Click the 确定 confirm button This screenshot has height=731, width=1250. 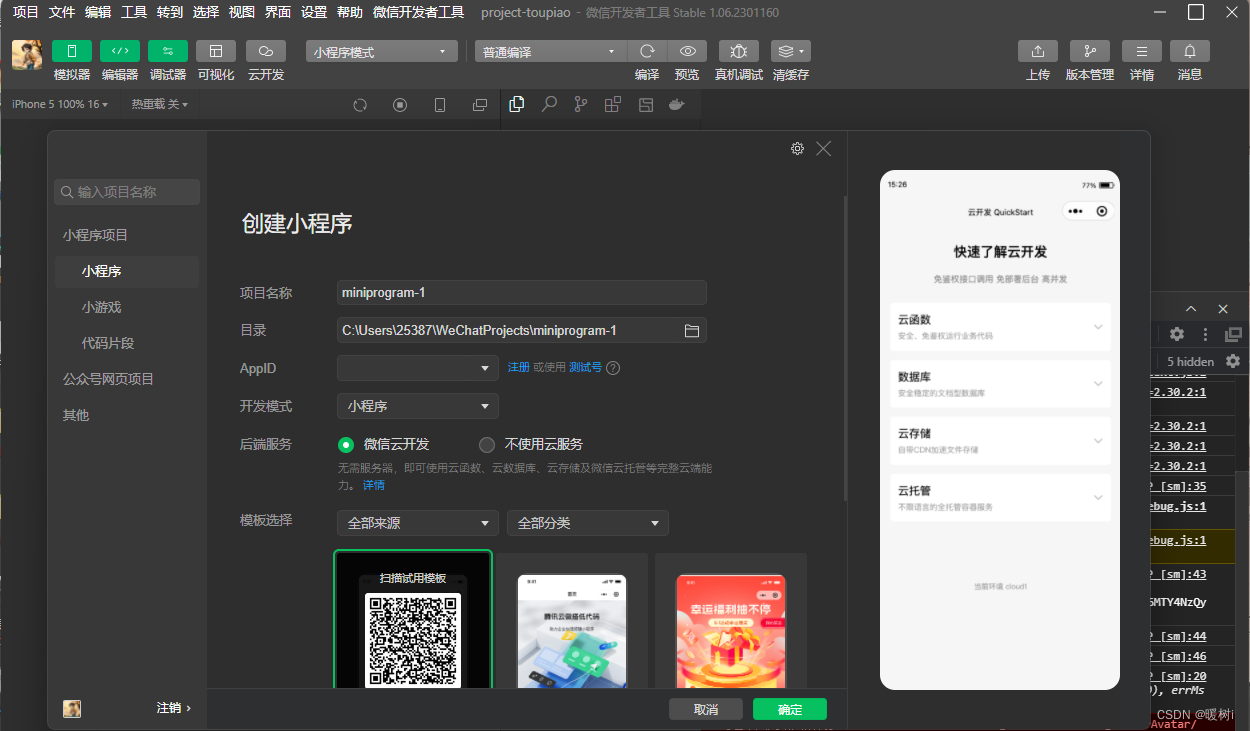coord(790,709)
